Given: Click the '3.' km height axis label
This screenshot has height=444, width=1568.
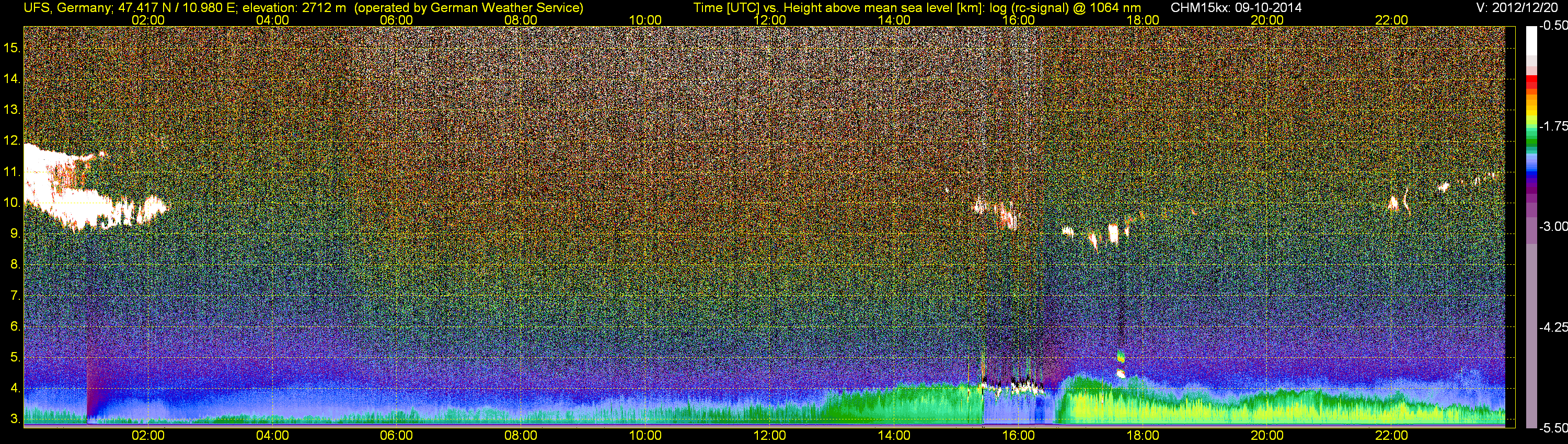Looking at the screenshot, I should pyautogui.click(x=15, y=419).
